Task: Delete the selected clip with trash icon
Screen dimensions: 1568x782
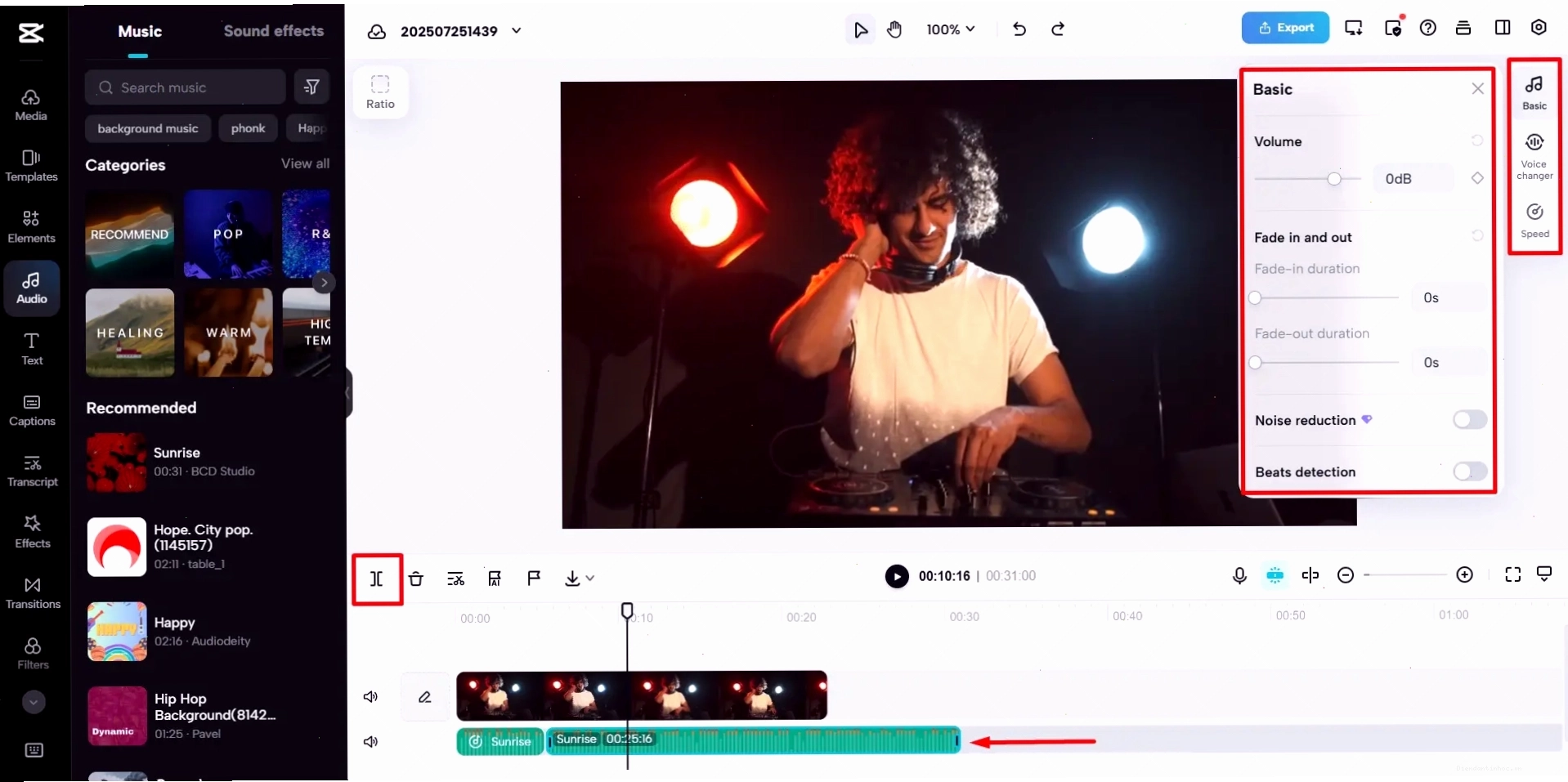Action: tap(416, 579)
